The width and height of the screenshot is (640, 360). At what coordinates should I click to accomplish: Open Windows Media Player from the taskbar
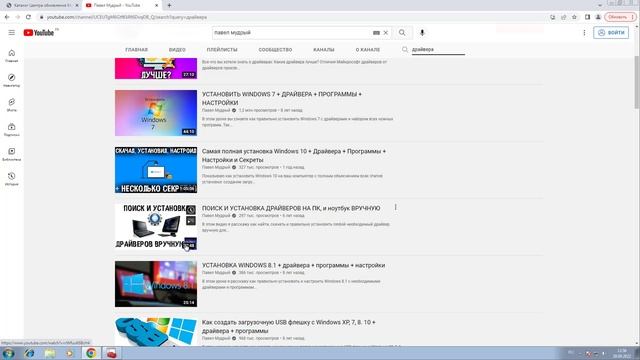tap(70, 353)
